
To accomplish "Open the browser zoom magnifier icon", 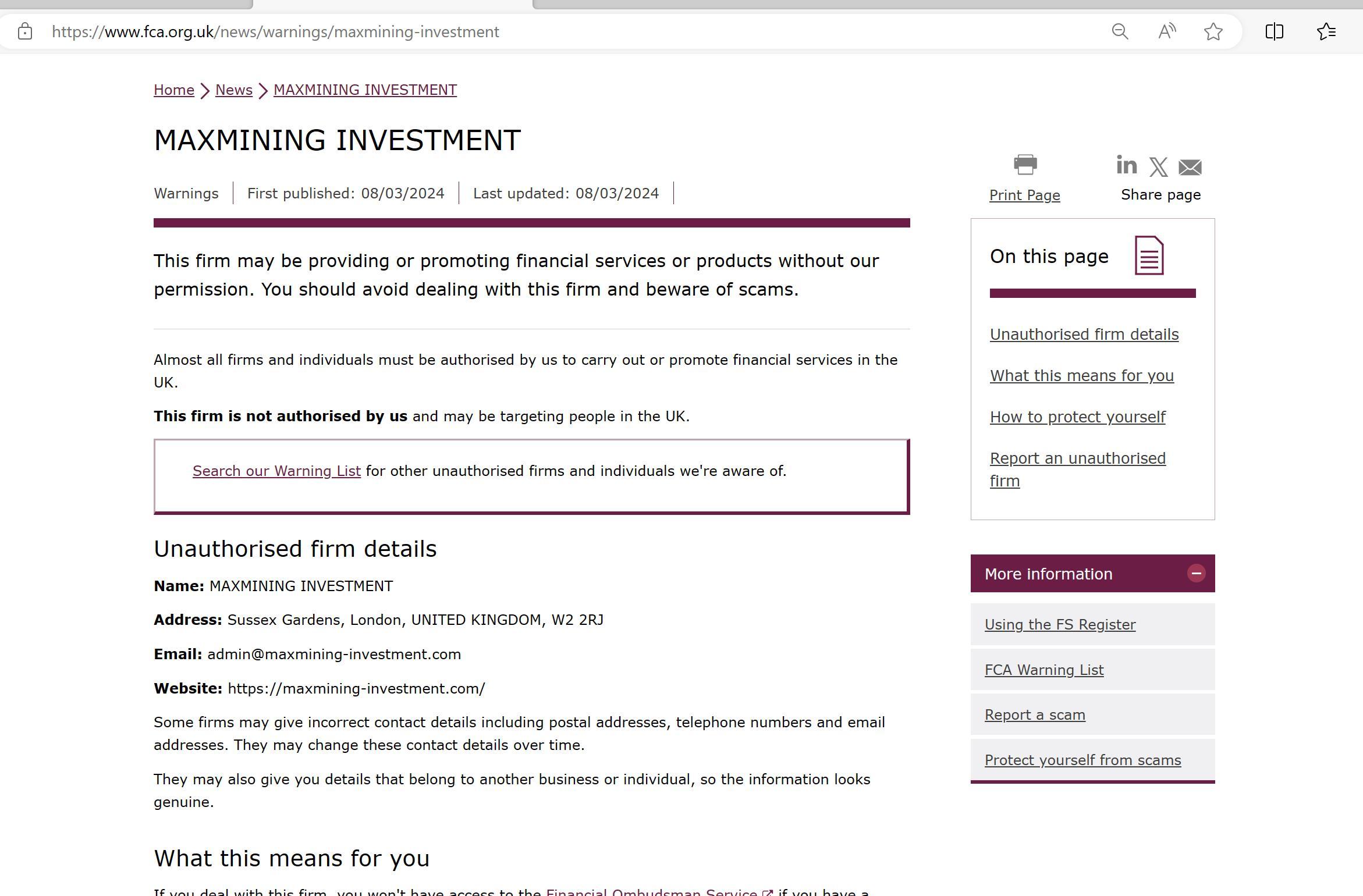I will click(1120, 31).
